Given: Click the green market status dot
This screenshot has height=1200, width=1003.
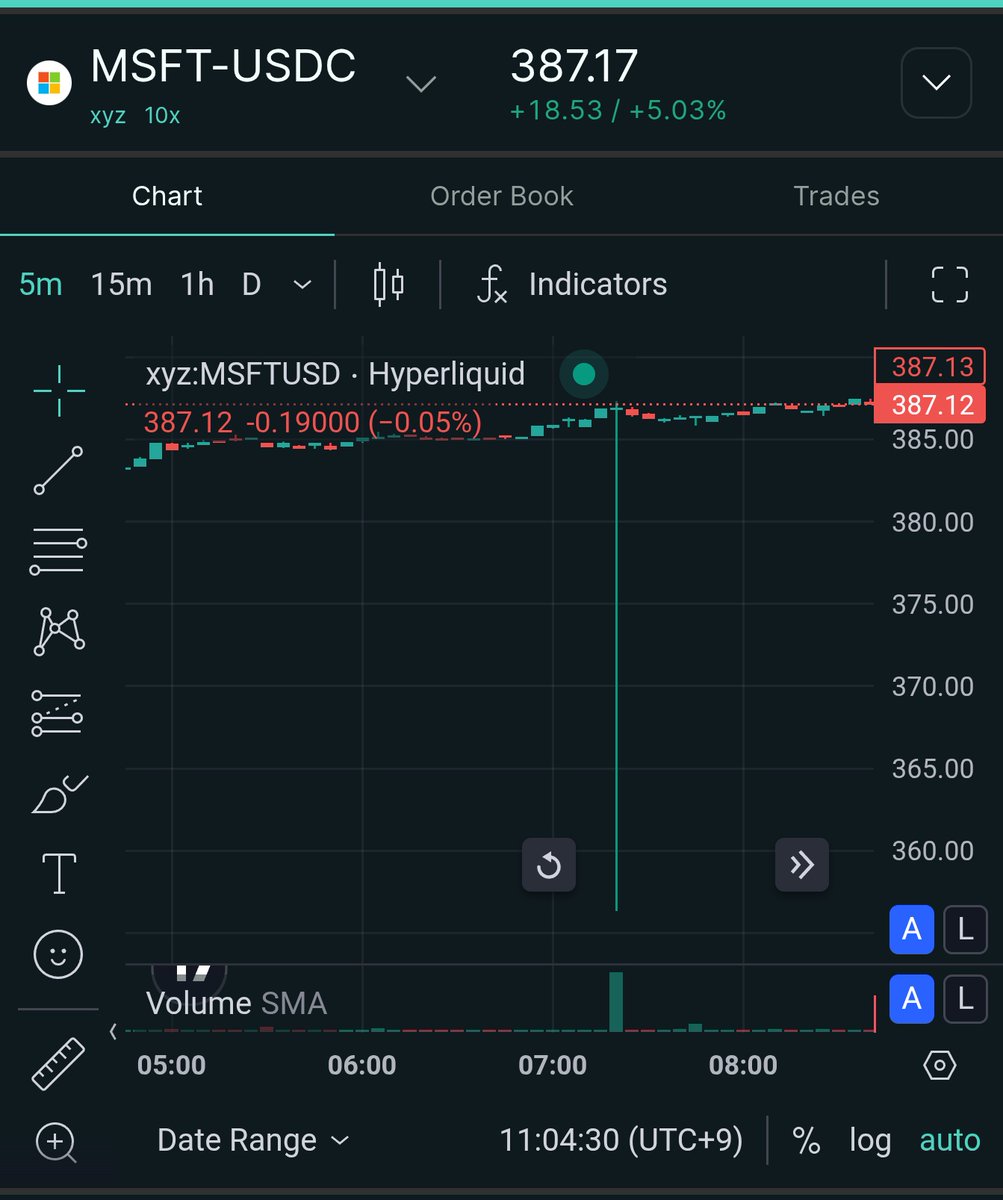Looking at the screenshot, I should click(x=584, y=375).
